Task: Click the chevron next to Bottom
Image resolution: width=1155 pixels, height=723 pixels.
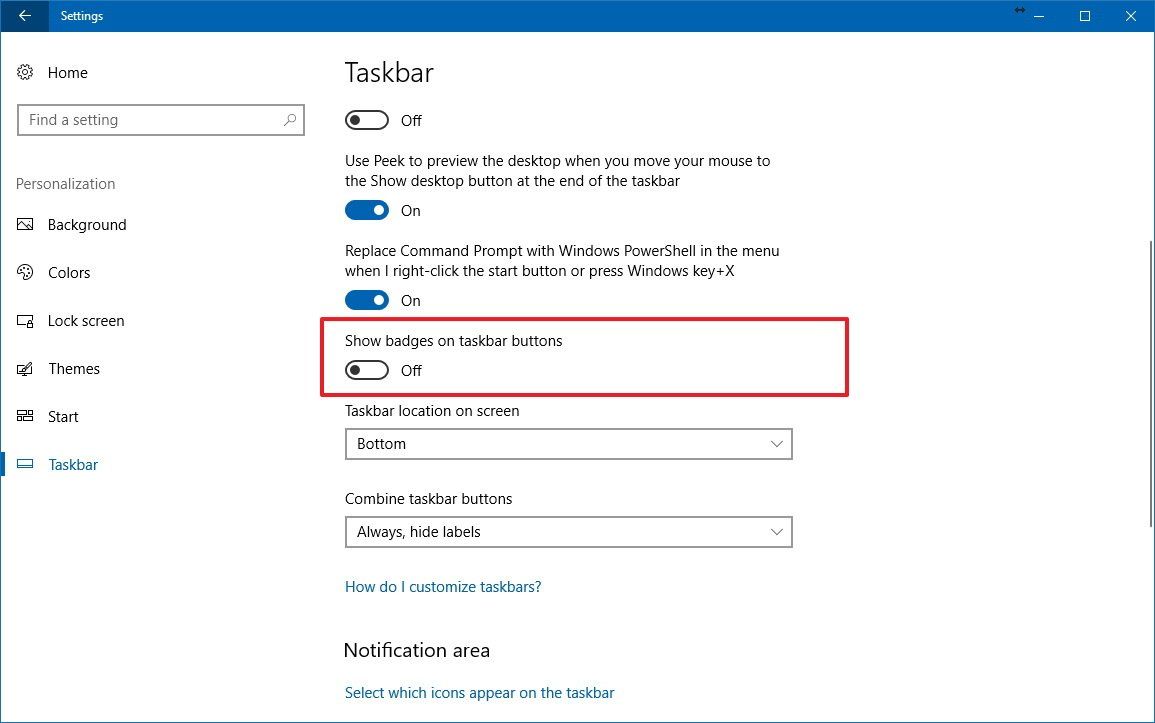Action: [x=777, y=443]
